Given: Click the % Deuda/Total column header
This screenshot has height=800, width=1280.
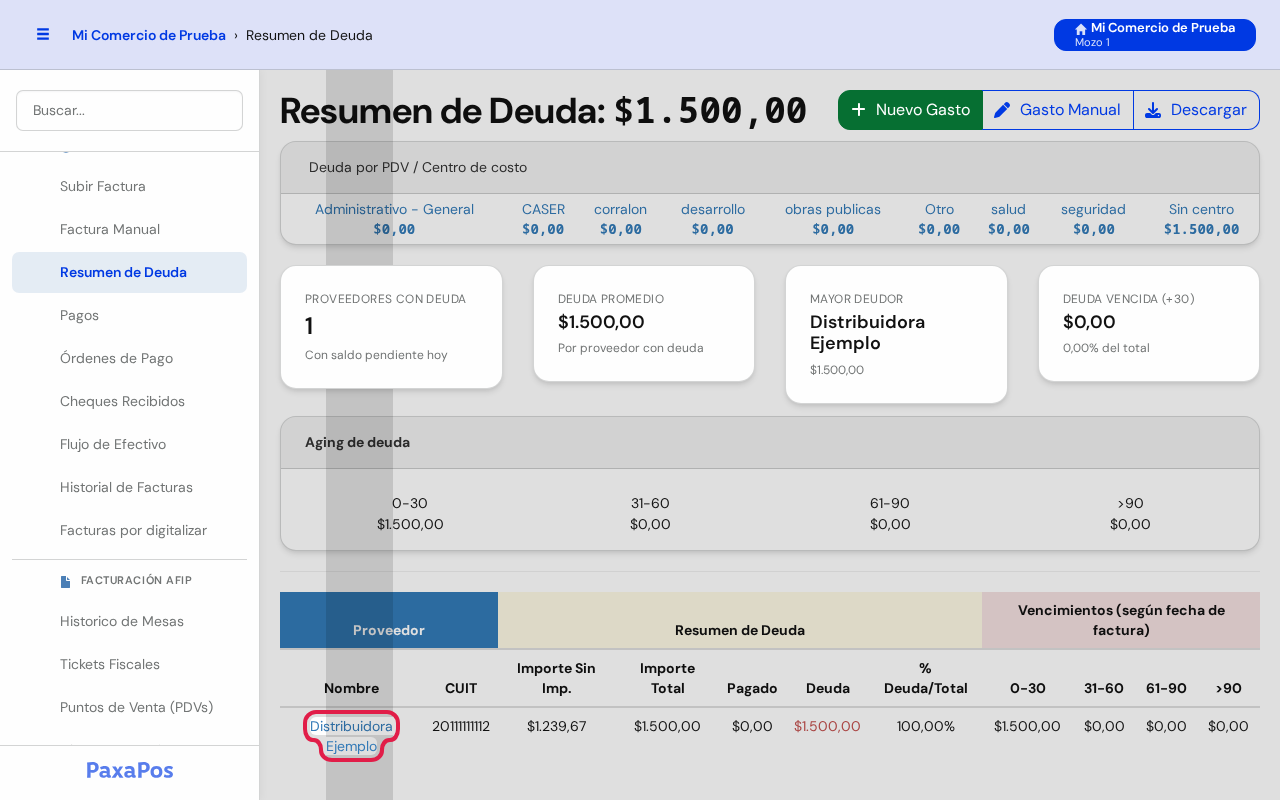Looking at the screenshot, I should point(925,678).
